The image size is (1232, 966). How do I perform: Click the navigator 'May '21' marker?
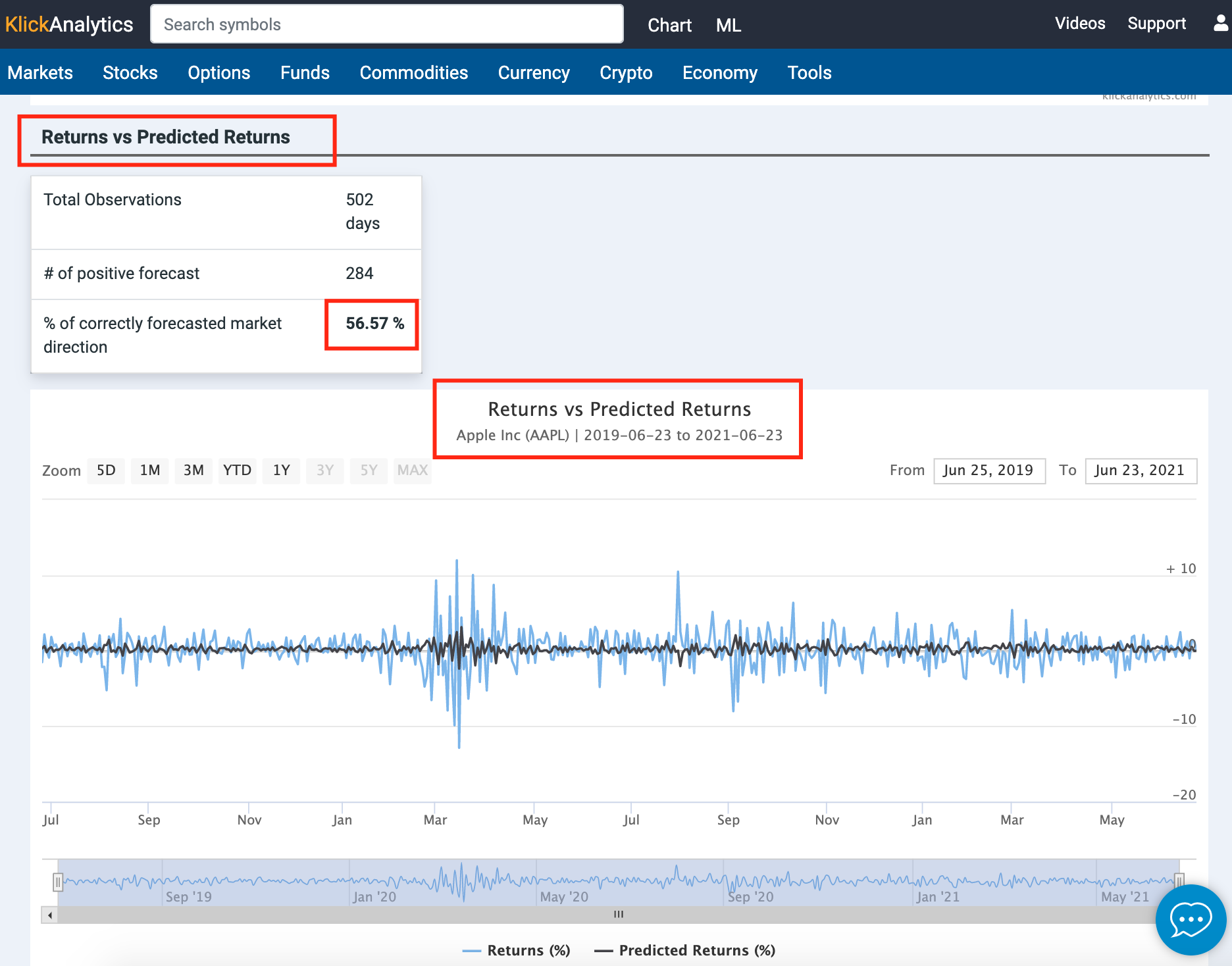1125,897
